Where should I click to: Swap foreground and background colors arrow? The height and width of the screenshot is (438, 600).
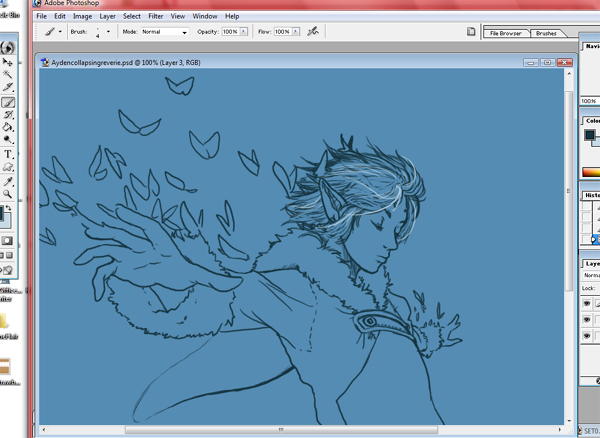[x=9, y=208]
